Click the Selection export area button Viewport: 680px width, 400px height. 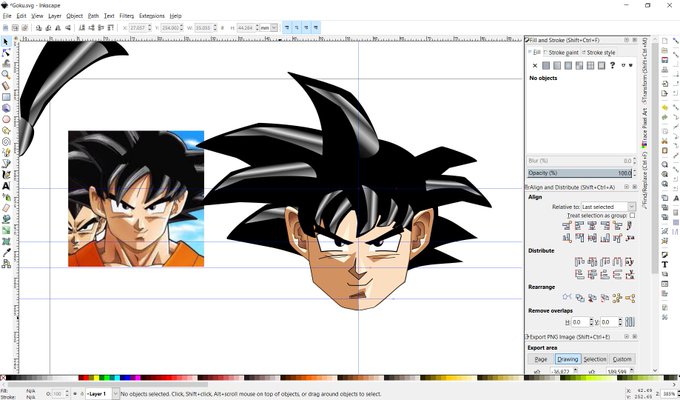click(595, 359)
